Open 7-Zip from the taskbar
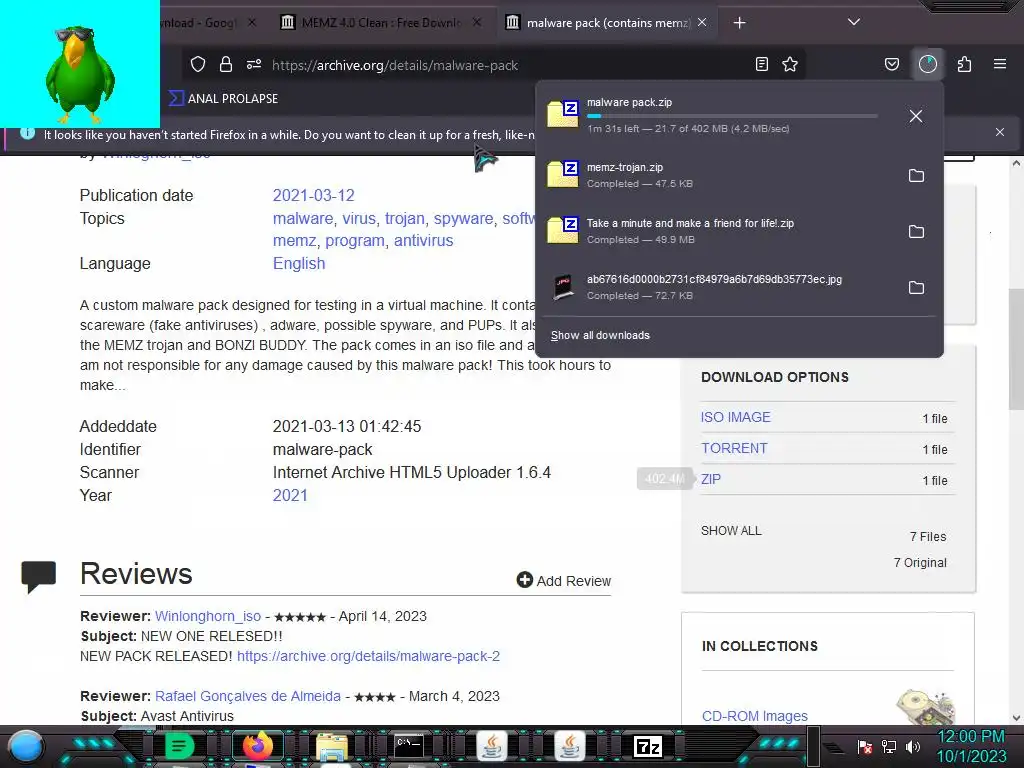Screen dimensions: 1024x768 coord(648,746)
